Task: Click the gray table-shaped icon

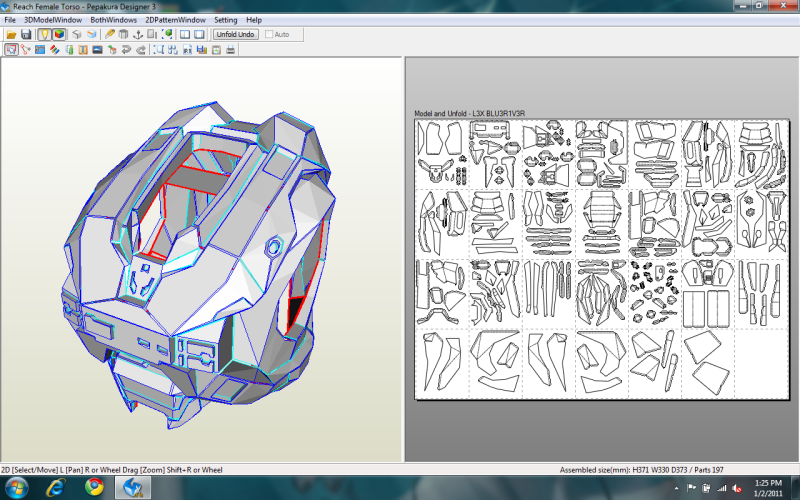Action: [x=123, y=35]
